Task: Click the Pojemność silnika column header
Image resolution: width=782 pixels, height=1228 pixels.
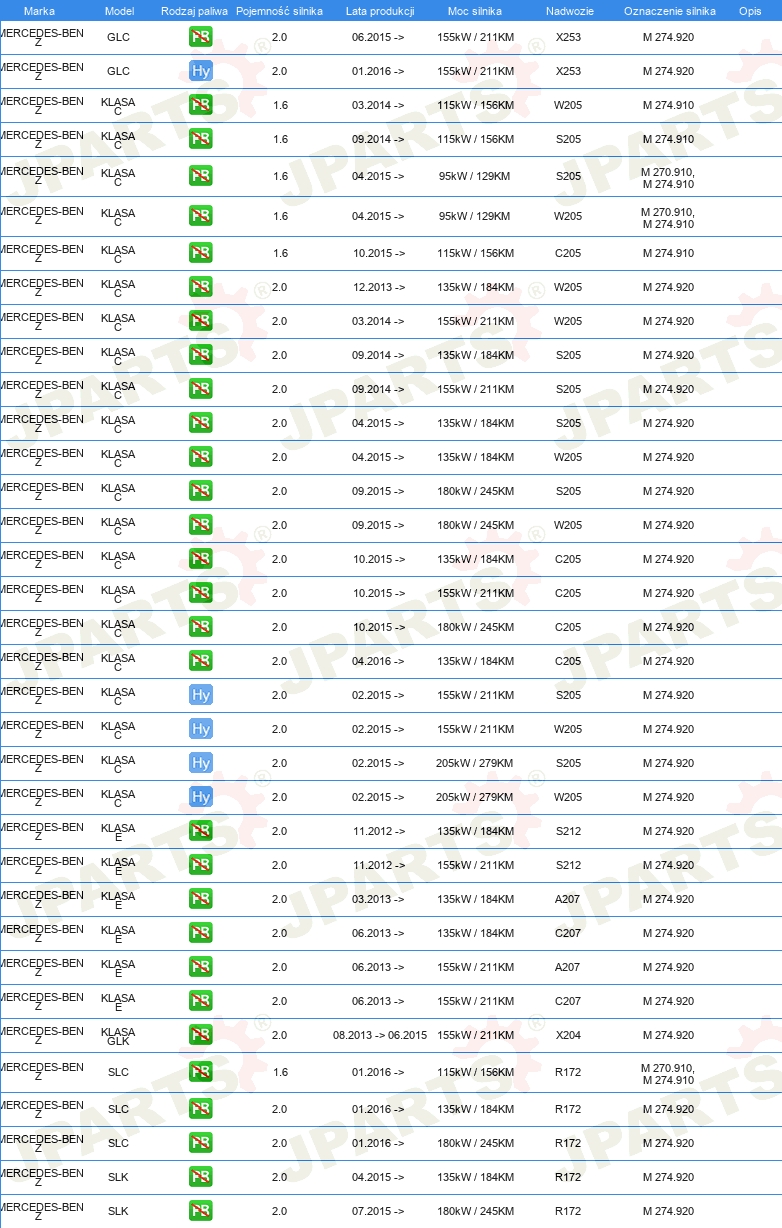Action: pos(279,11)
